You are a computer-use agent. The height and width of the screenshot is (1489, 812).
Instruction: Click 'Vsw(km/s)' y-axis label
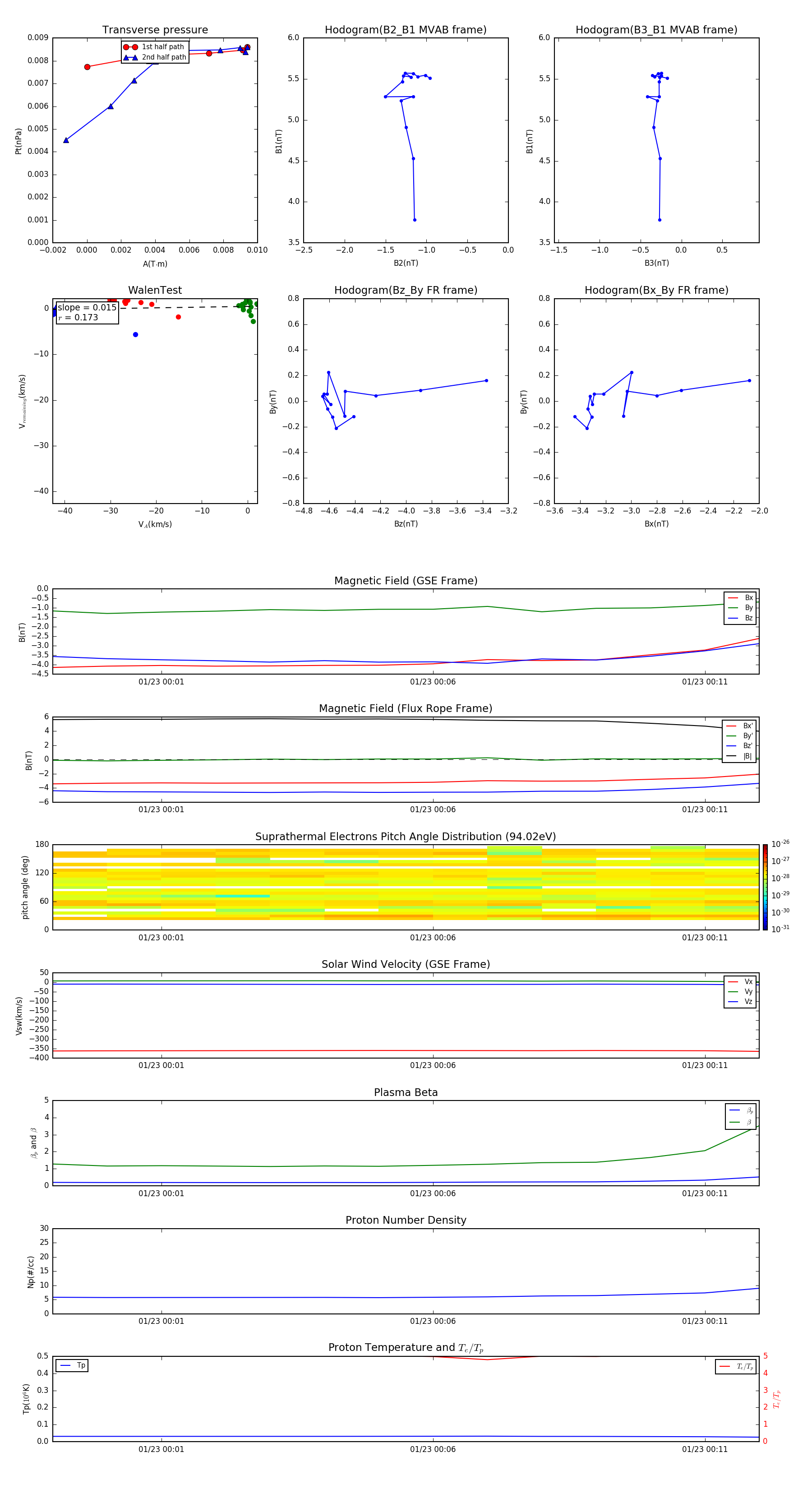pyautogui.click(x=18, y=1015)
